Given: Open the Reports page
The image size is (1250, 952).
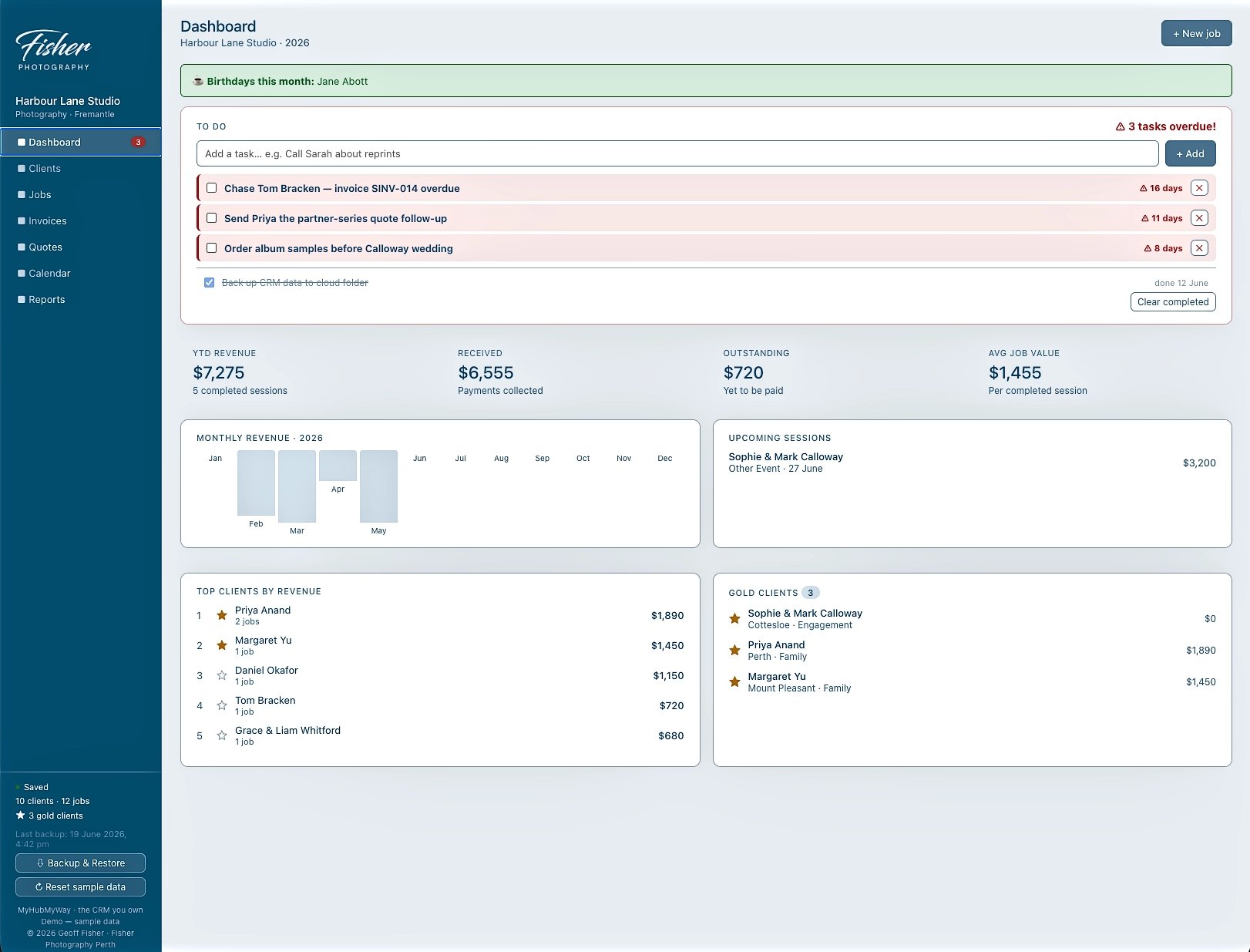Looking at the screenshot, I should (81, 299).
